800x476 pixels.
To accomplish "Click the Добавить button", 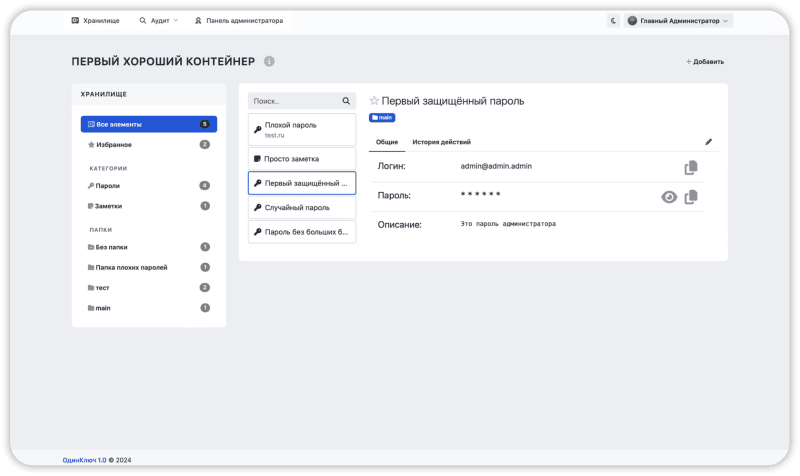I will tap(705, 61).
